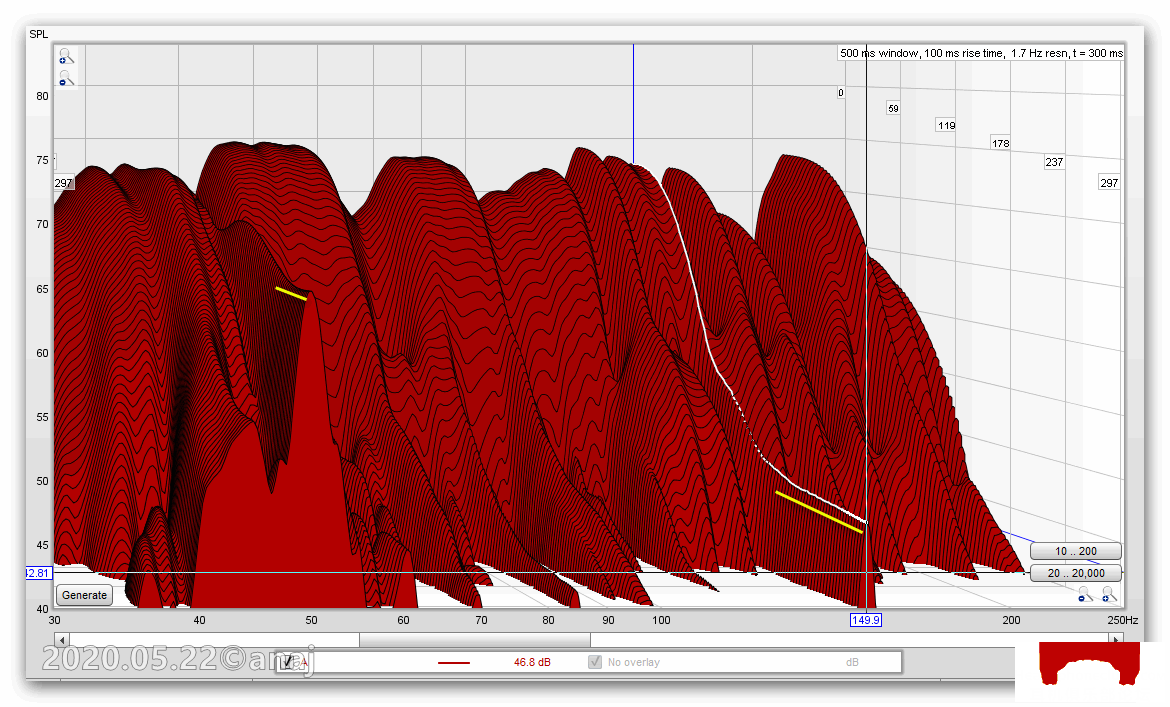
Task: Click the 0 ms time axis label
Action: [x=841, y=93]
